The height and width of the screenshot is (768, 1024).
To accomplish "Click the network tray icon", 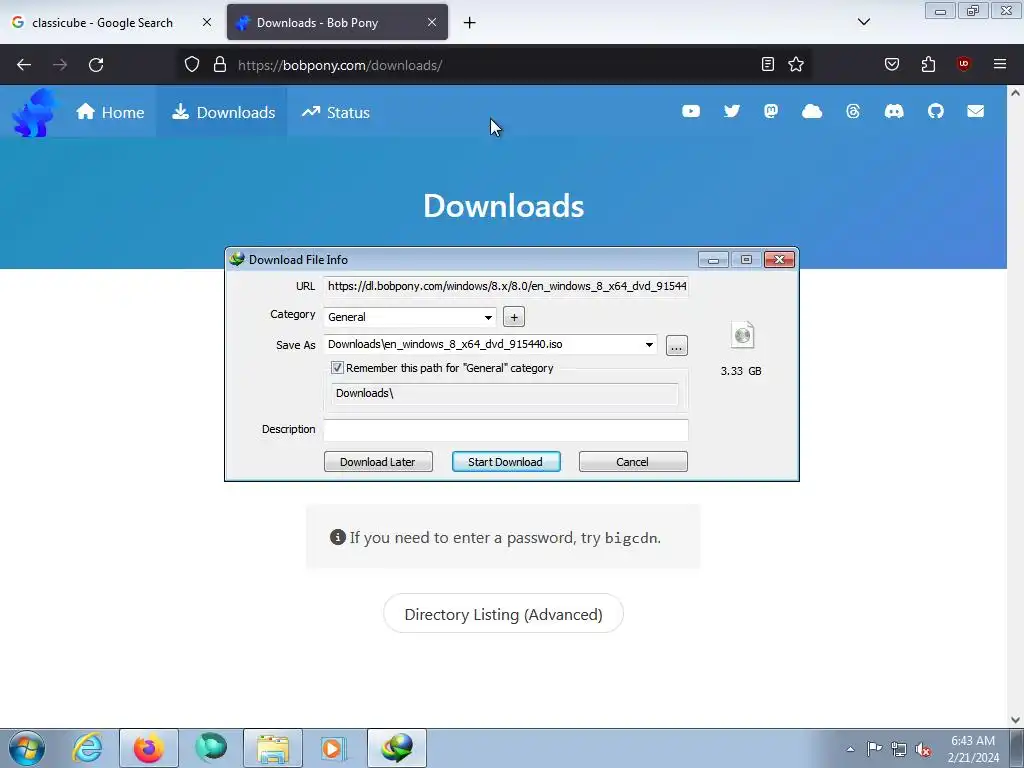I will [899, 749].
